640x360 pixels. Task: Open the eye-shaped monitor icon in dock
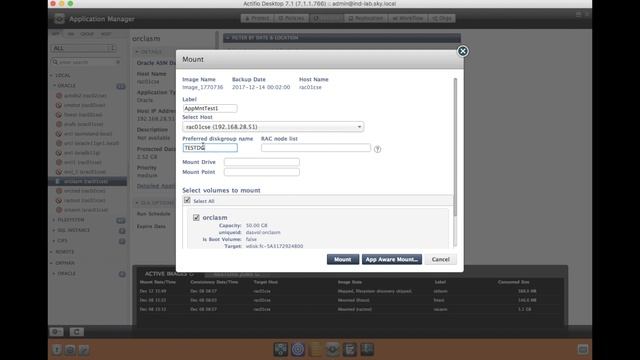click(x=333, y=349)
